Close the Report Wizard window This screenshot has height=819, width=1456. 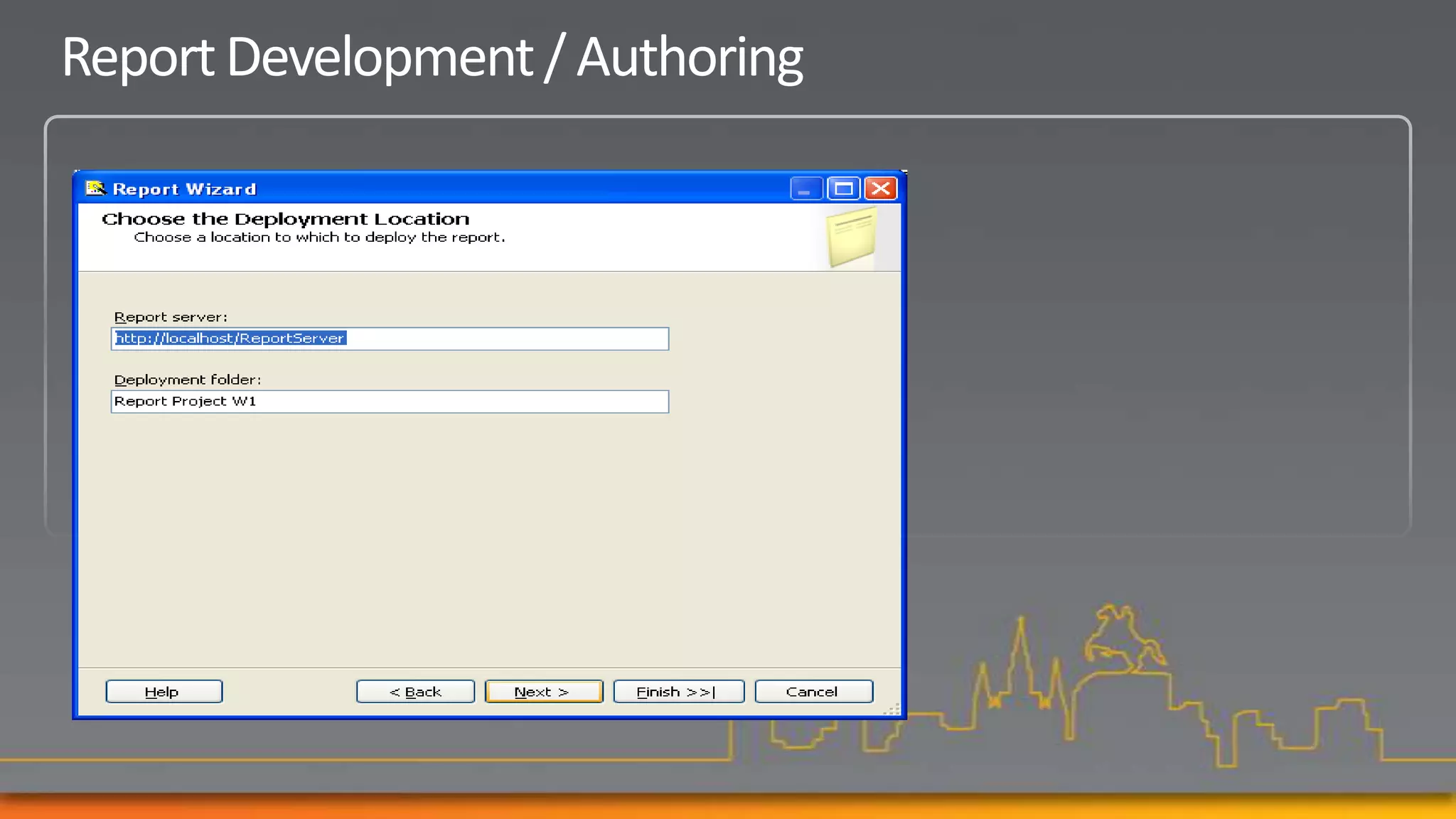pyautogui.click(x=881, y=189)
